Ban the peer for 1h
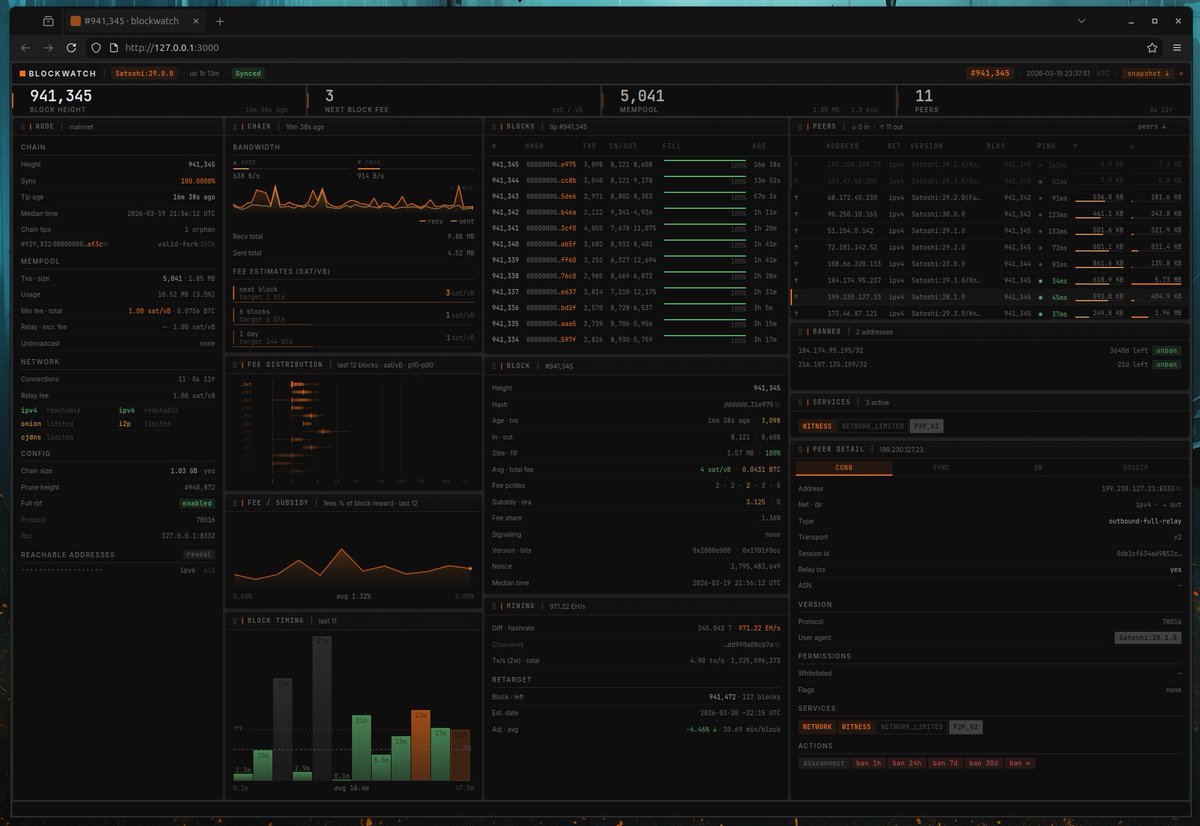 click(868, 763)
